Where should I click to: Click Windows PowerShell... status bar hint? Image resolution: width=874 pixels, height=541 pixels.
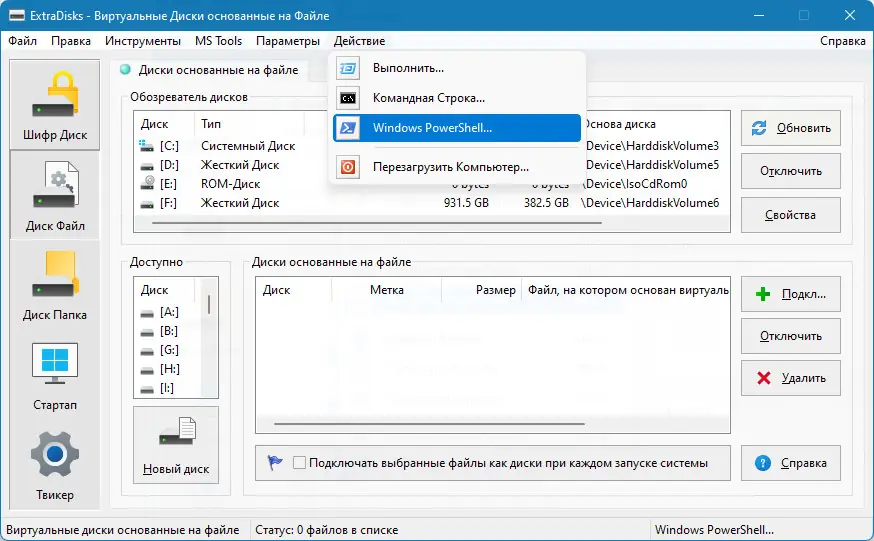point(714,530)
